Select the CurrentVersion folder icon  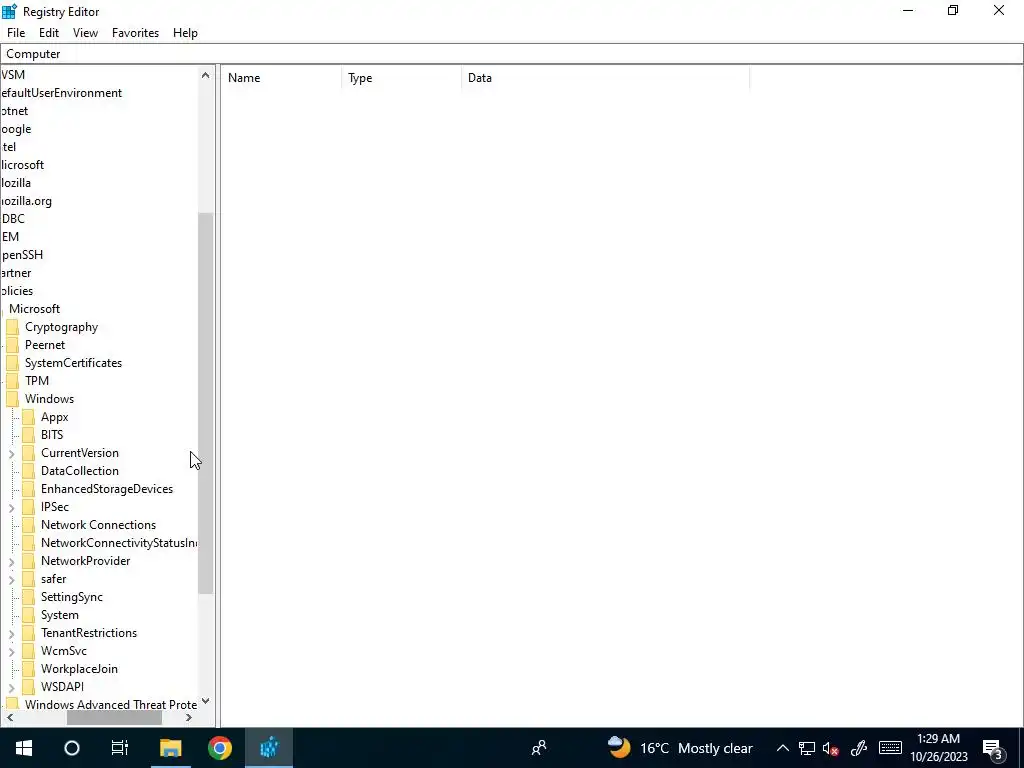tap(28, 453)
